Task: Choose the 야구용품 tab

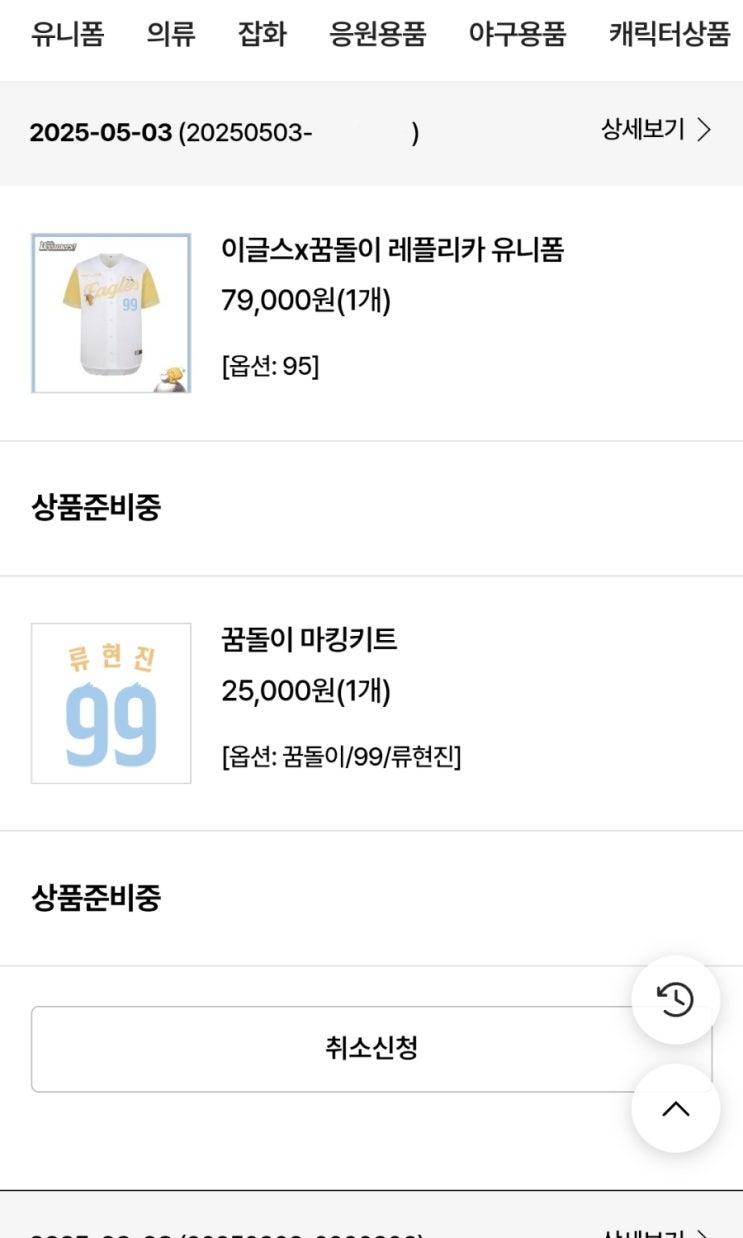Action: pos(517,35)
